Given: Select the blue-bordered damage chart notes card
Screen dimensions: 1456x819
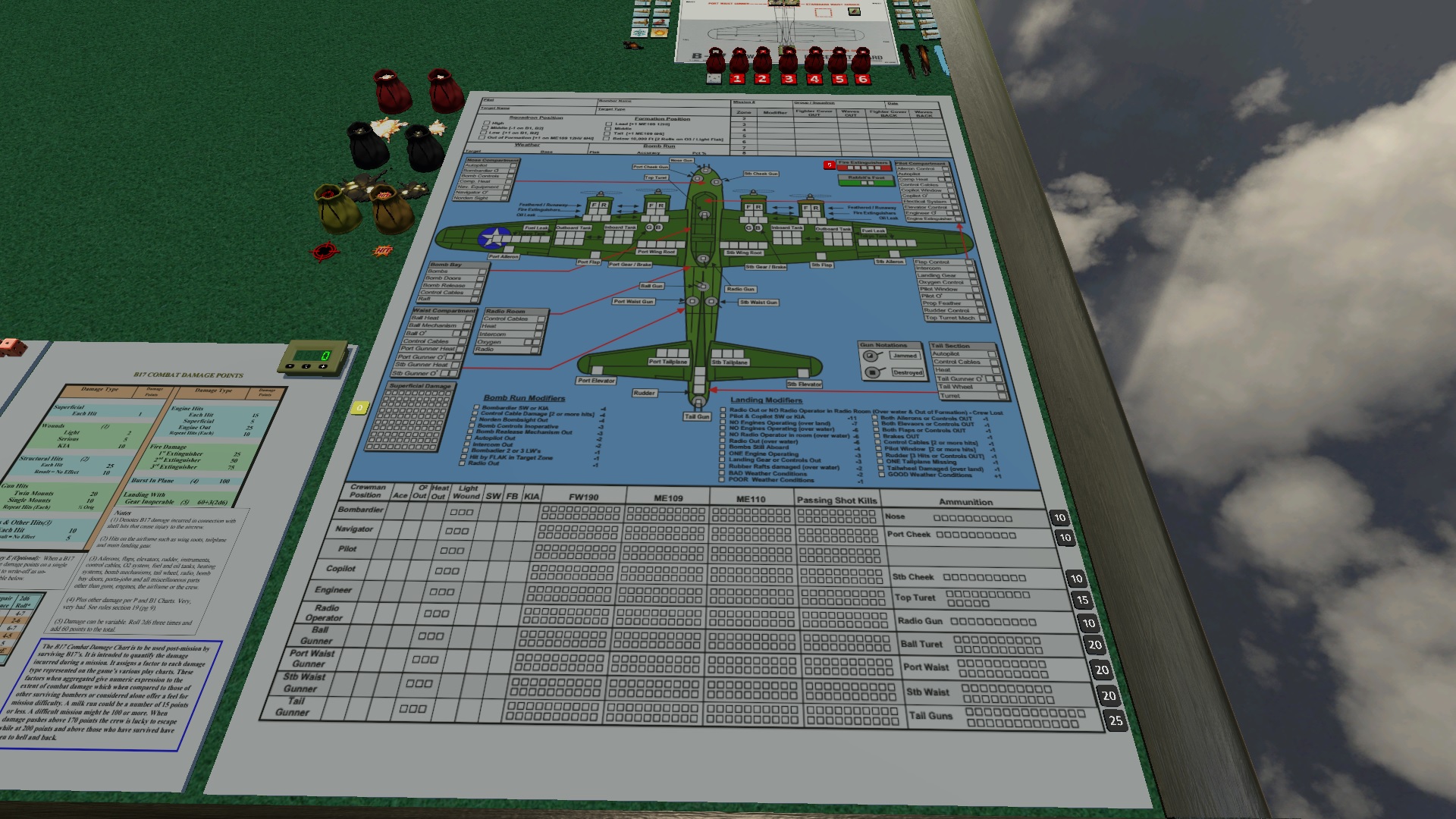Looking at the screenshot, I should coord(114,694).
